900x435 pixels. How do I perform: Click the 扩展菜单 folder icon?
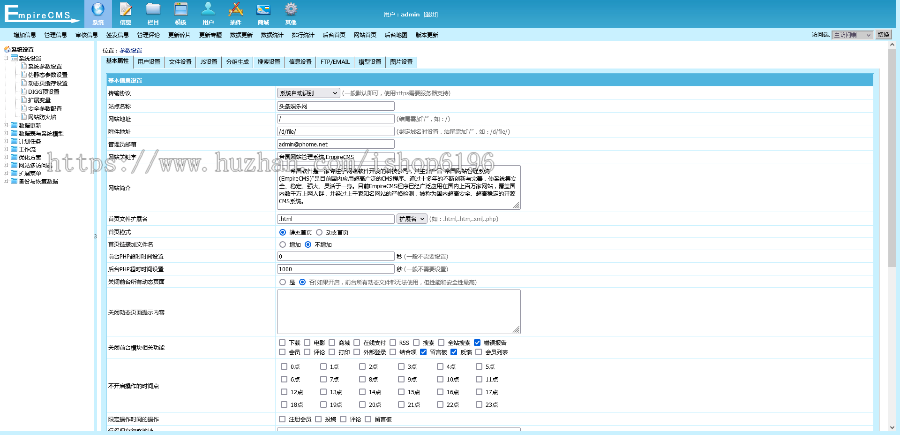tap(14, 173)
